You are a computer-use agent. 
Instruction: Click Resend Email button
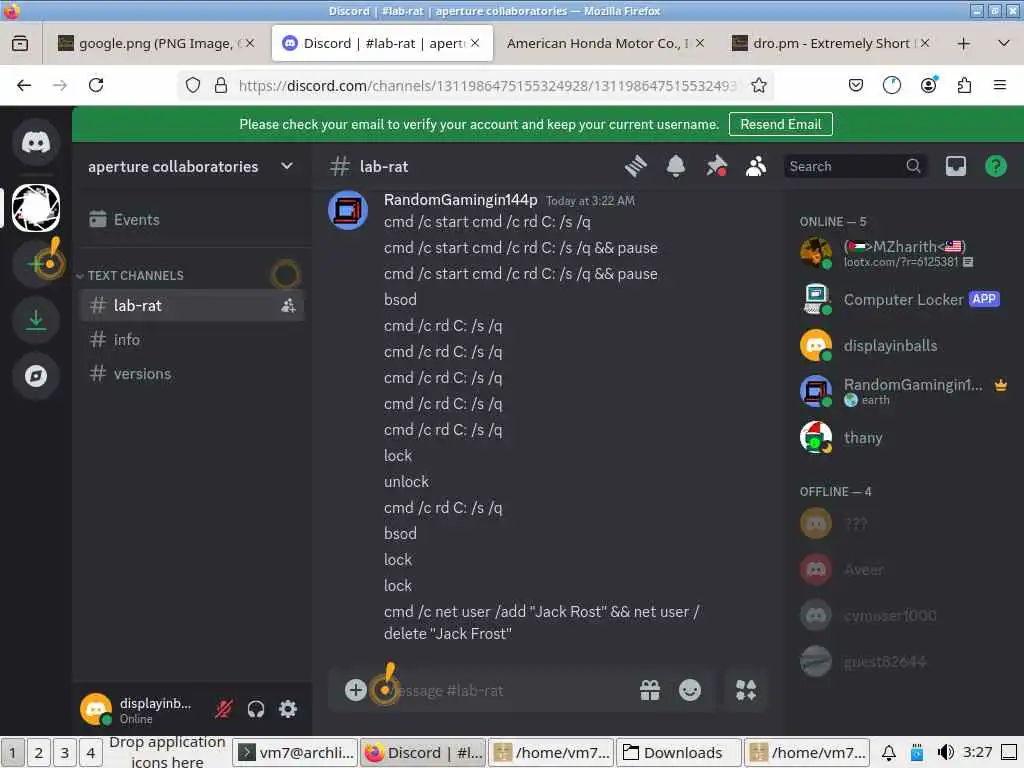pos(780,124)
